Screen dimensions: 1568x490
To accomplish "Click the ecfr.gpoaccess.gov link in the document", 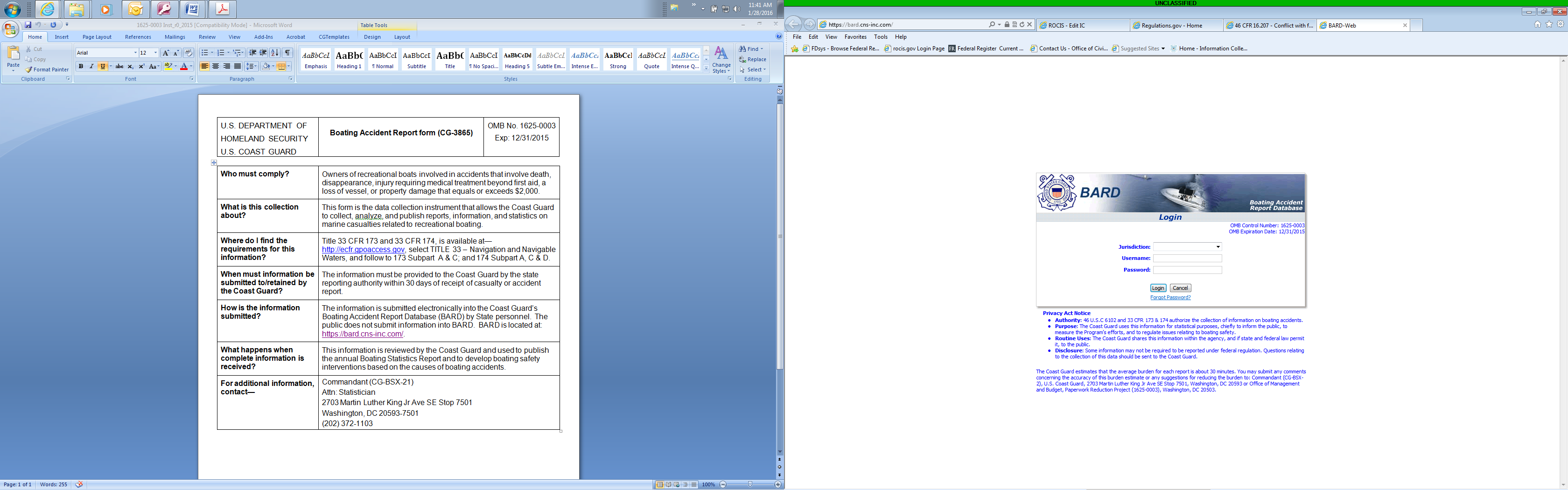I will tap(363, 250).
